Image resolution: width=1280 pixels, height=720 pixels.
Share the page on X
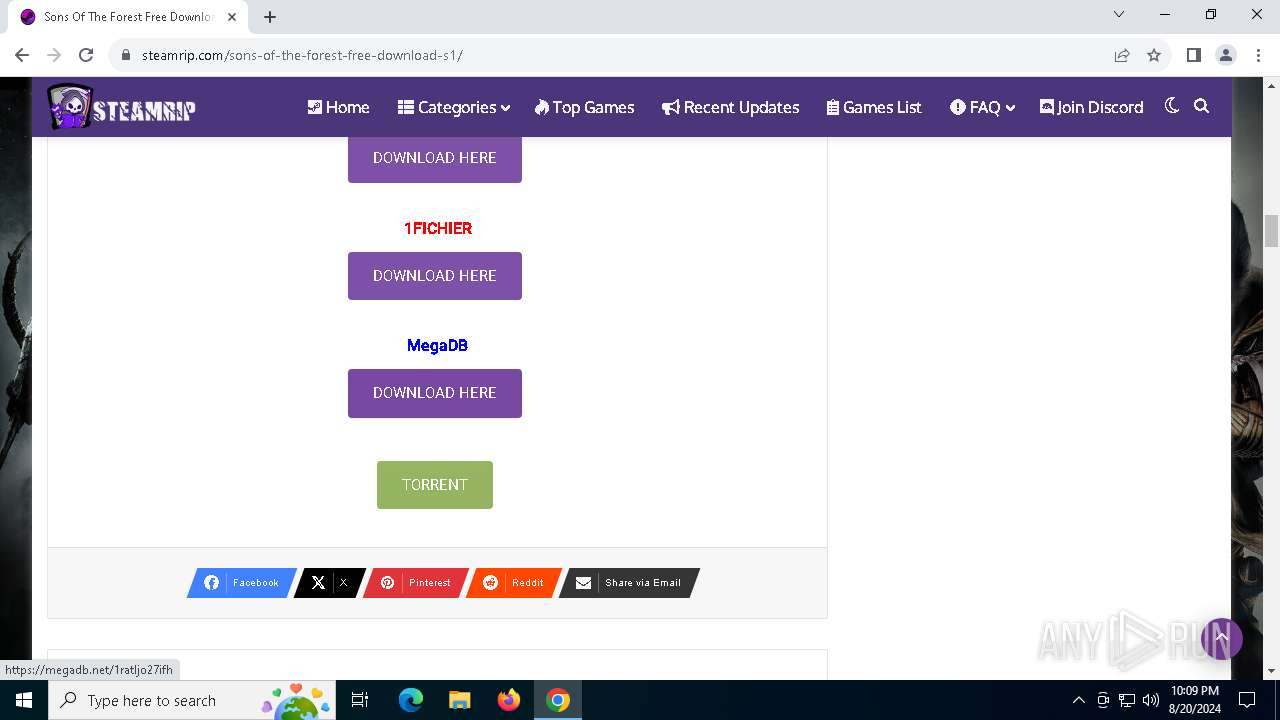(330, 583)
